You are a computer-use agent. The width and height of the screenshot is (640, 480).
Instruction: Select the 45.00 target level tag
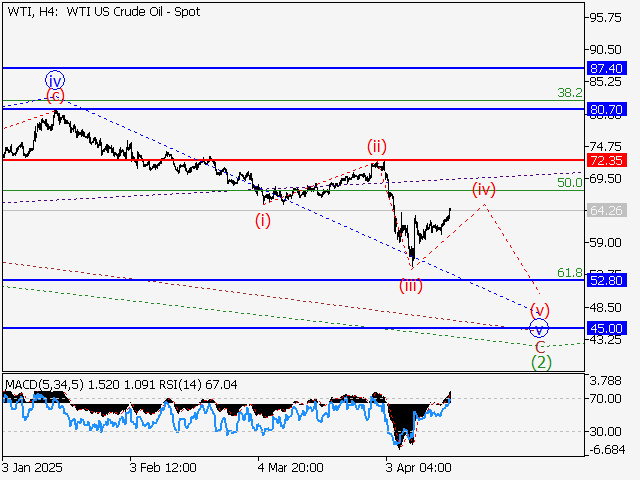607,328
